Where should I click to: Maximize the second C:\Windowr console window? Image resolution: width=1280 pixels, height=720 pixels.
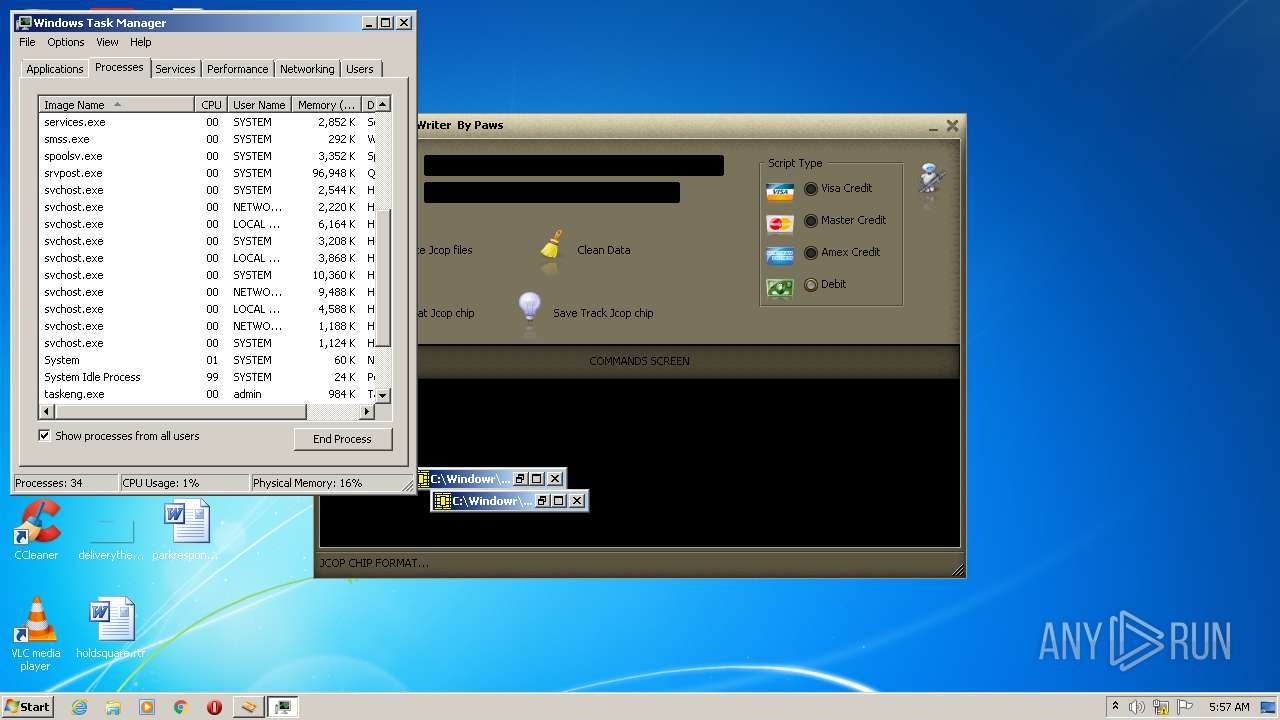559,501
